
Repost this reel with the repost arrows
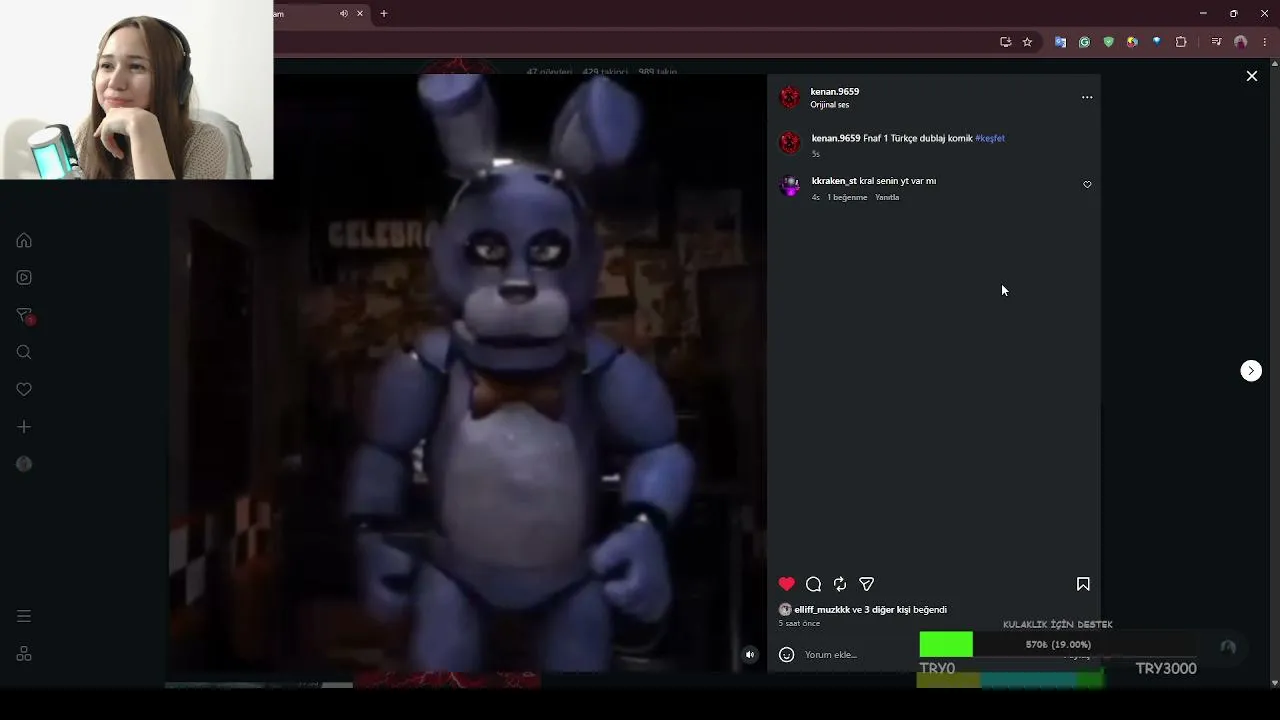(840, 584)
